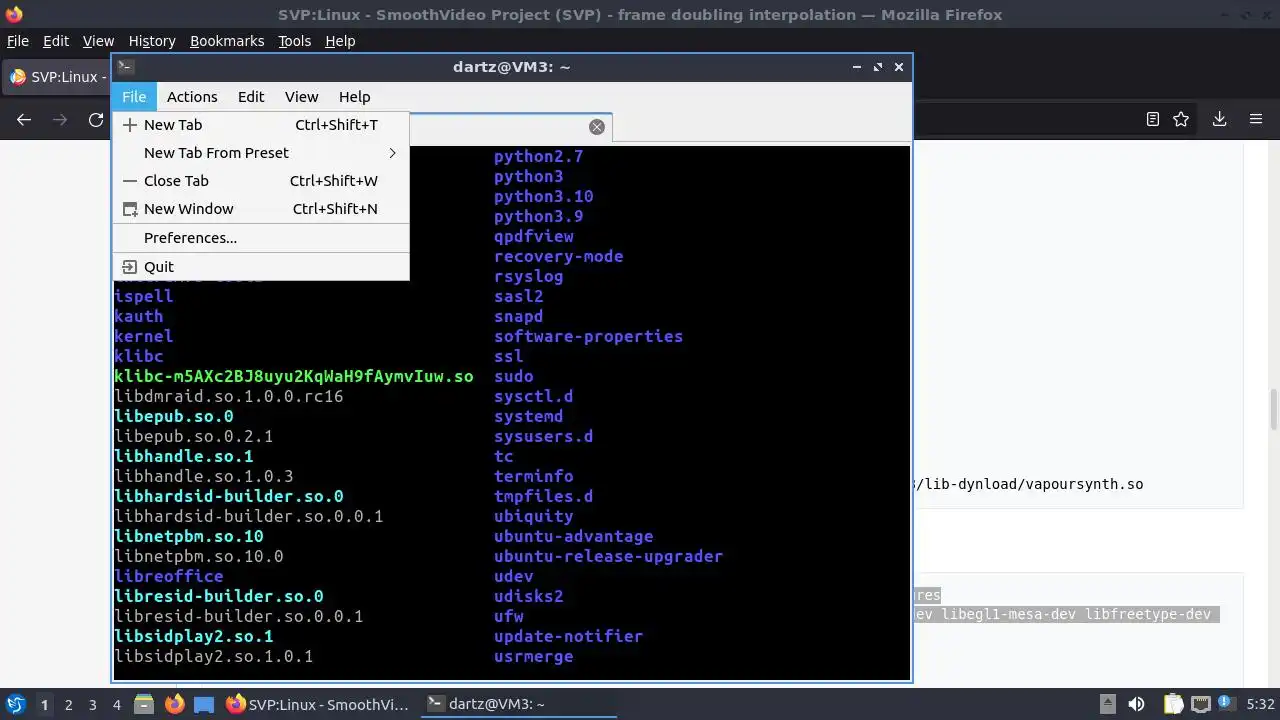Open the system start menu in the taskbar
This screenshot has height=720, width=1280.
[15, 705]
